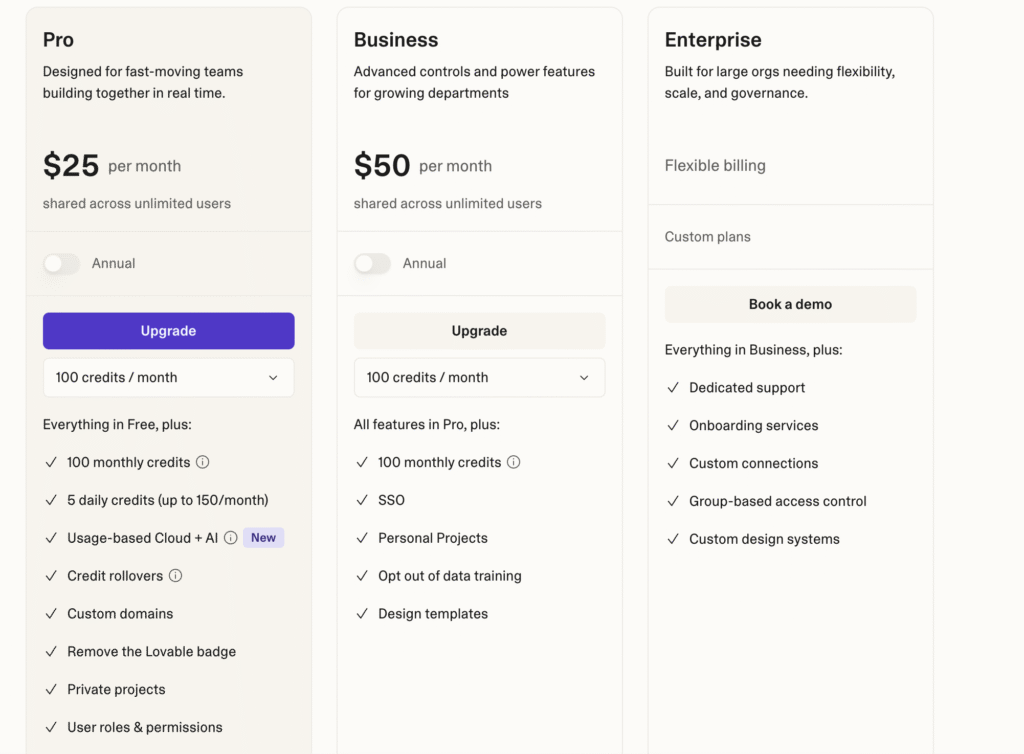Click the checkmark beside Dedicated support

(x=673, y=388)
